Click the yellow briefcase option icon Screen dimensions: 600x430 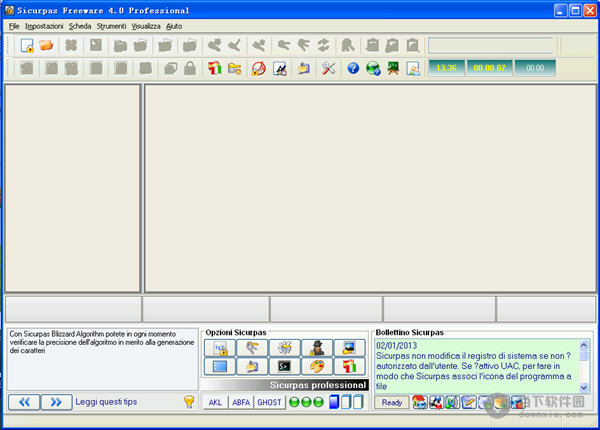click(252, 366)
